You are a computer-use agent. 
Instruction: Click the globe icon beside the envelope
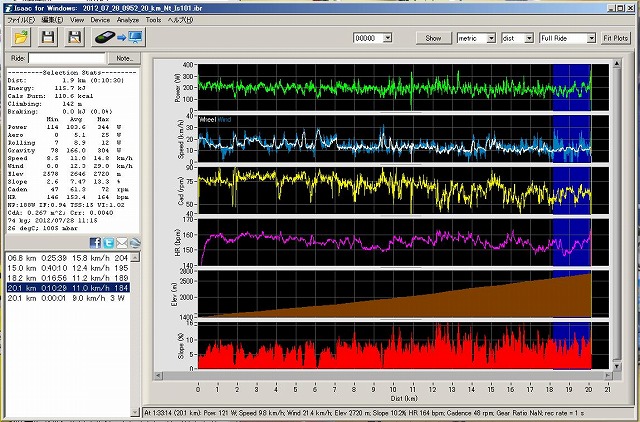[x=134, y=242]
